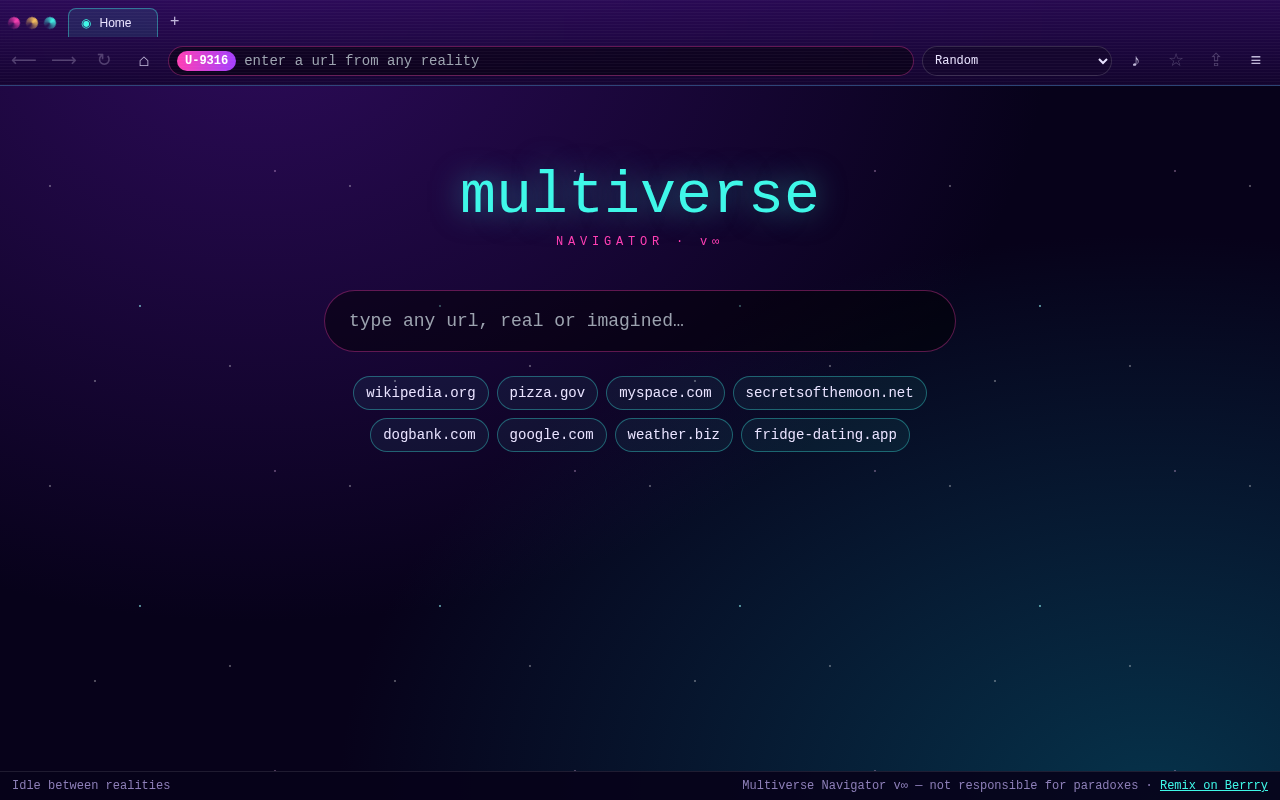Click the back navigation arrow
The height and width of the screenshot is (800, 1280).
pyautogui.click(x=24, y=60)
